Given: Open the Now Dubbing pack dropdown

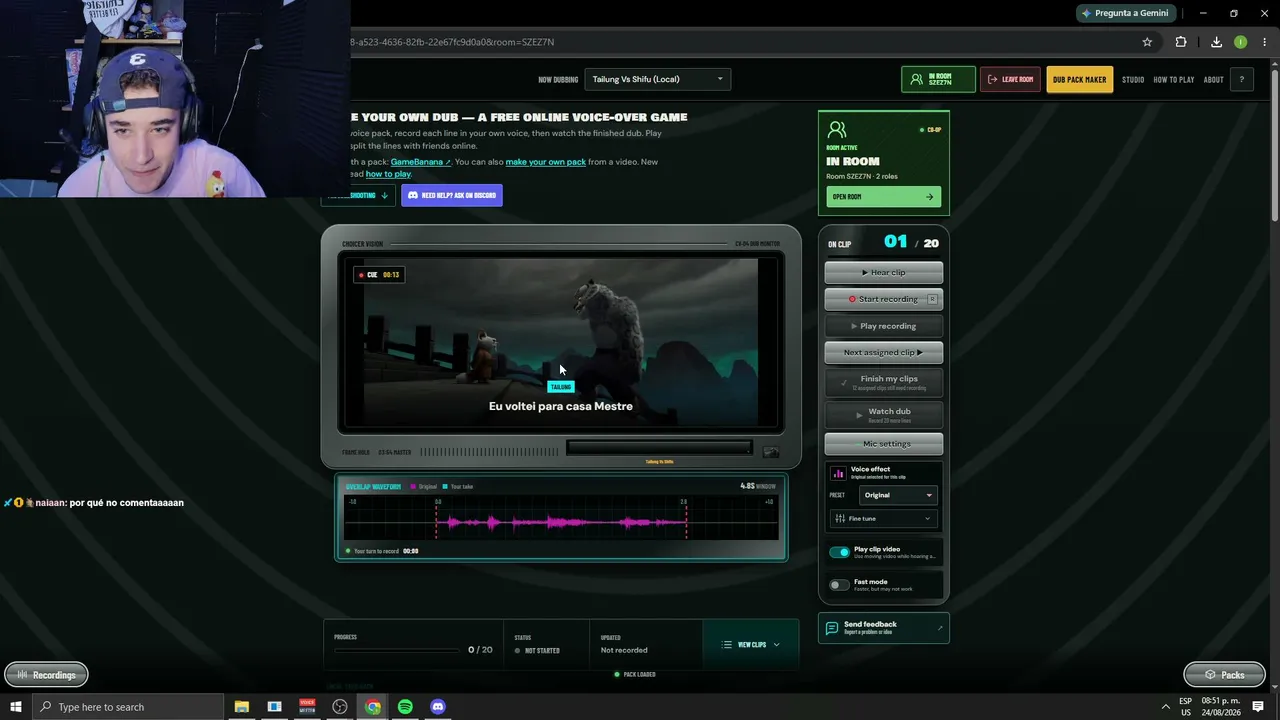Looking at the screenshot, I should click(658, 79).
